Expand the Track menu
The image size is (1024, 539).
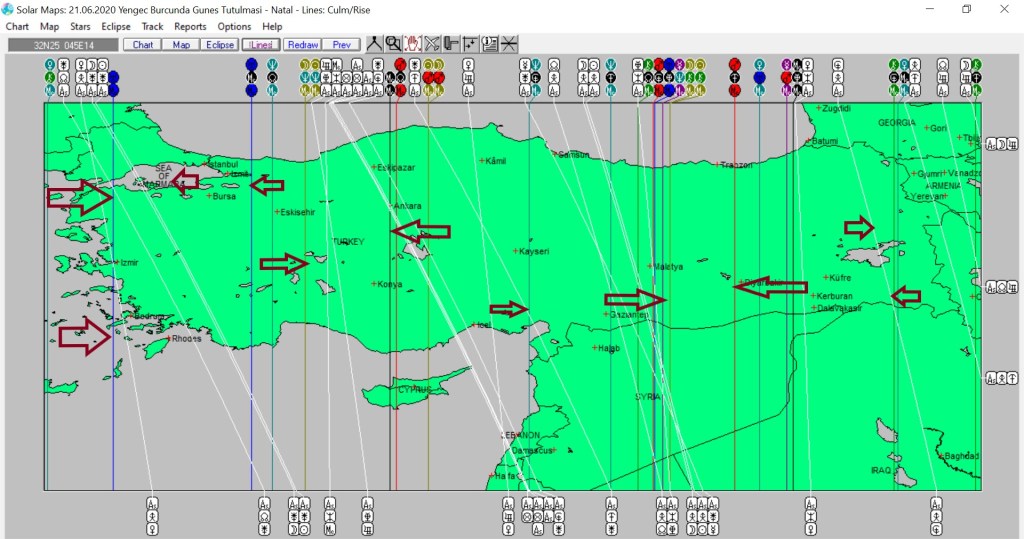152,26
